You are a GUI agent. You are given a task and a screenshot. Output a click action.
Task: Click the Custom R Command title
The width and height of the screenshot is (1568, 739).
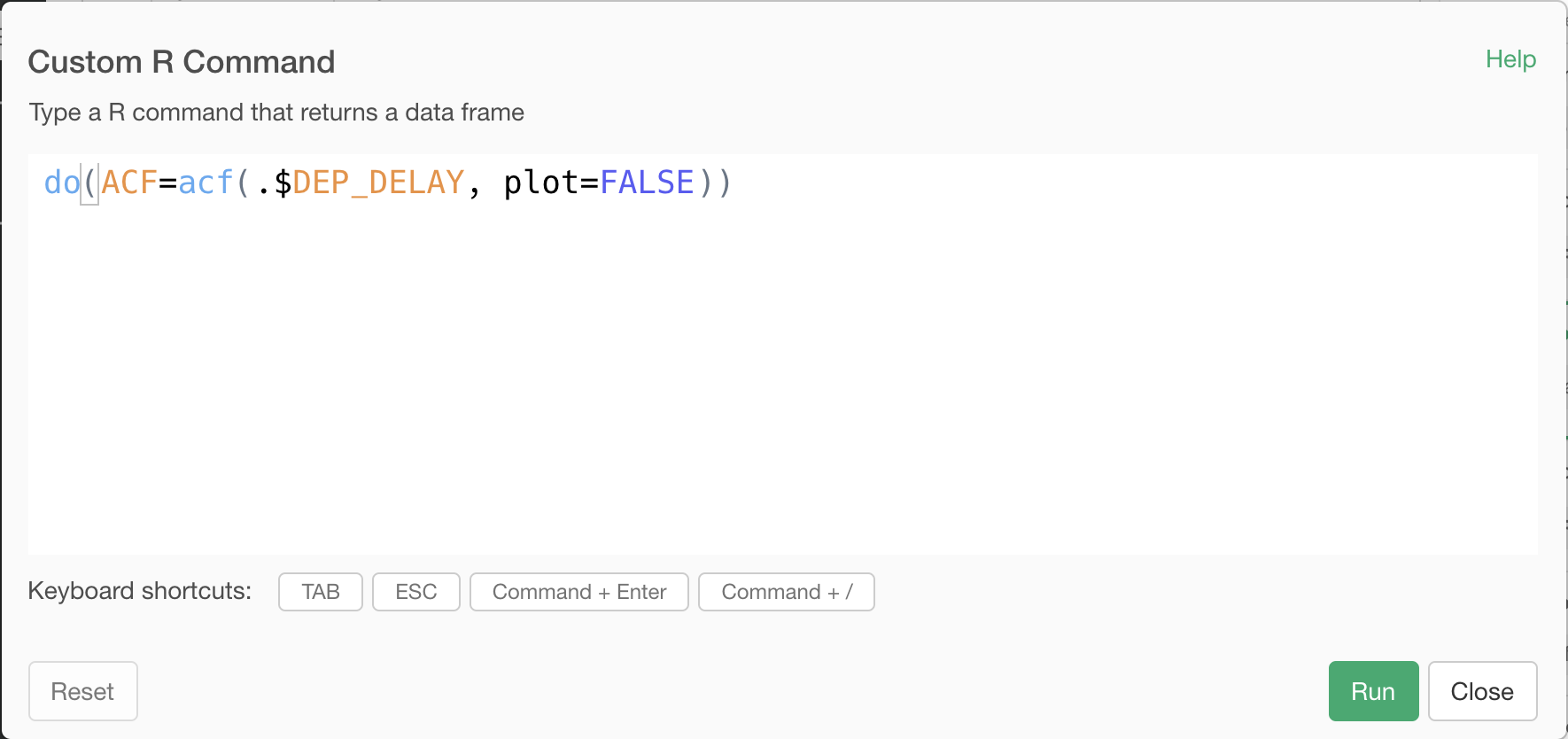[x=182, y=62]
